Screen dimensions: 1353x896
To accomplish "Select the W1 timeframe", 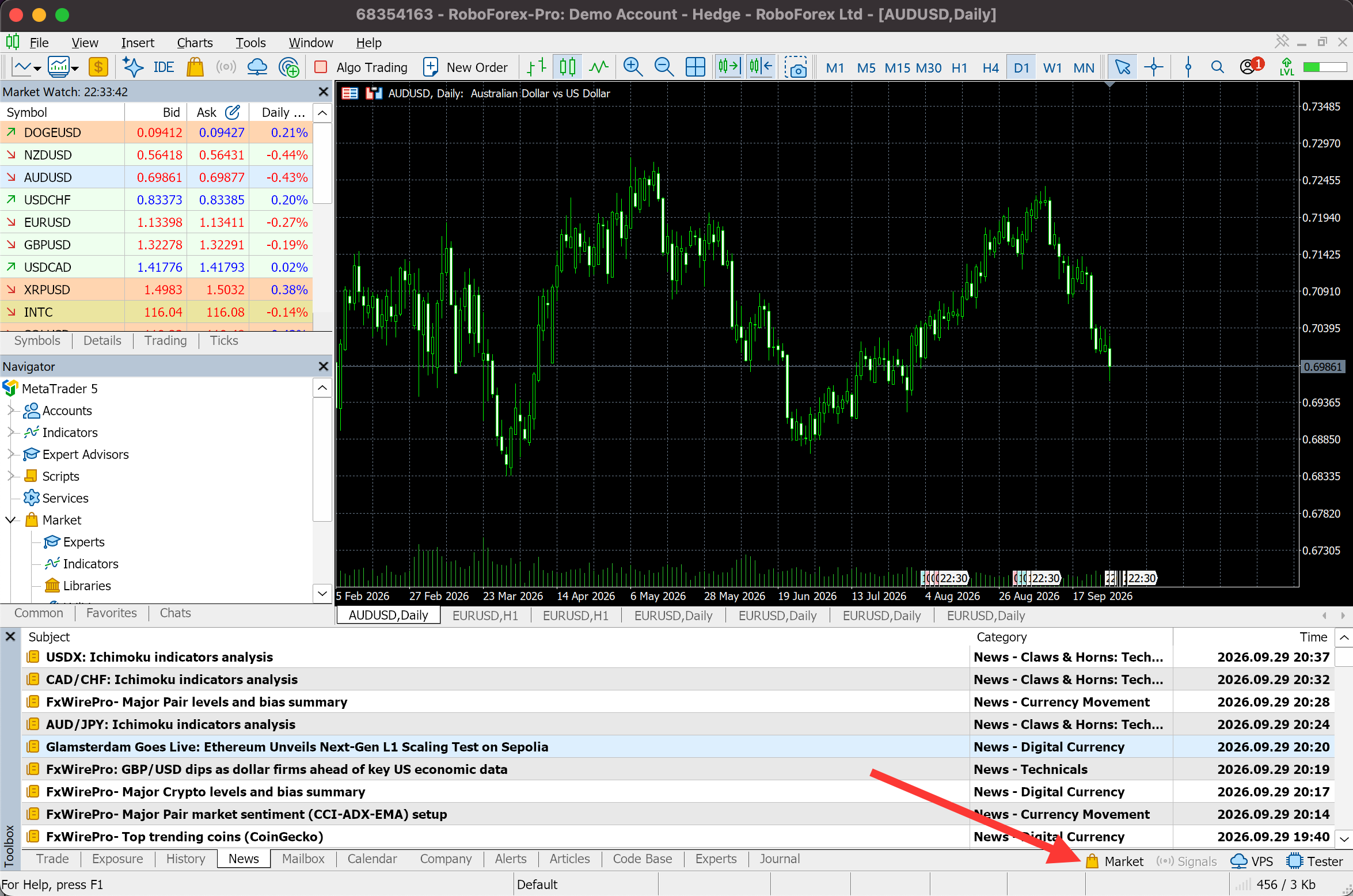I will pyautogui.click(x=1052, y=68).
